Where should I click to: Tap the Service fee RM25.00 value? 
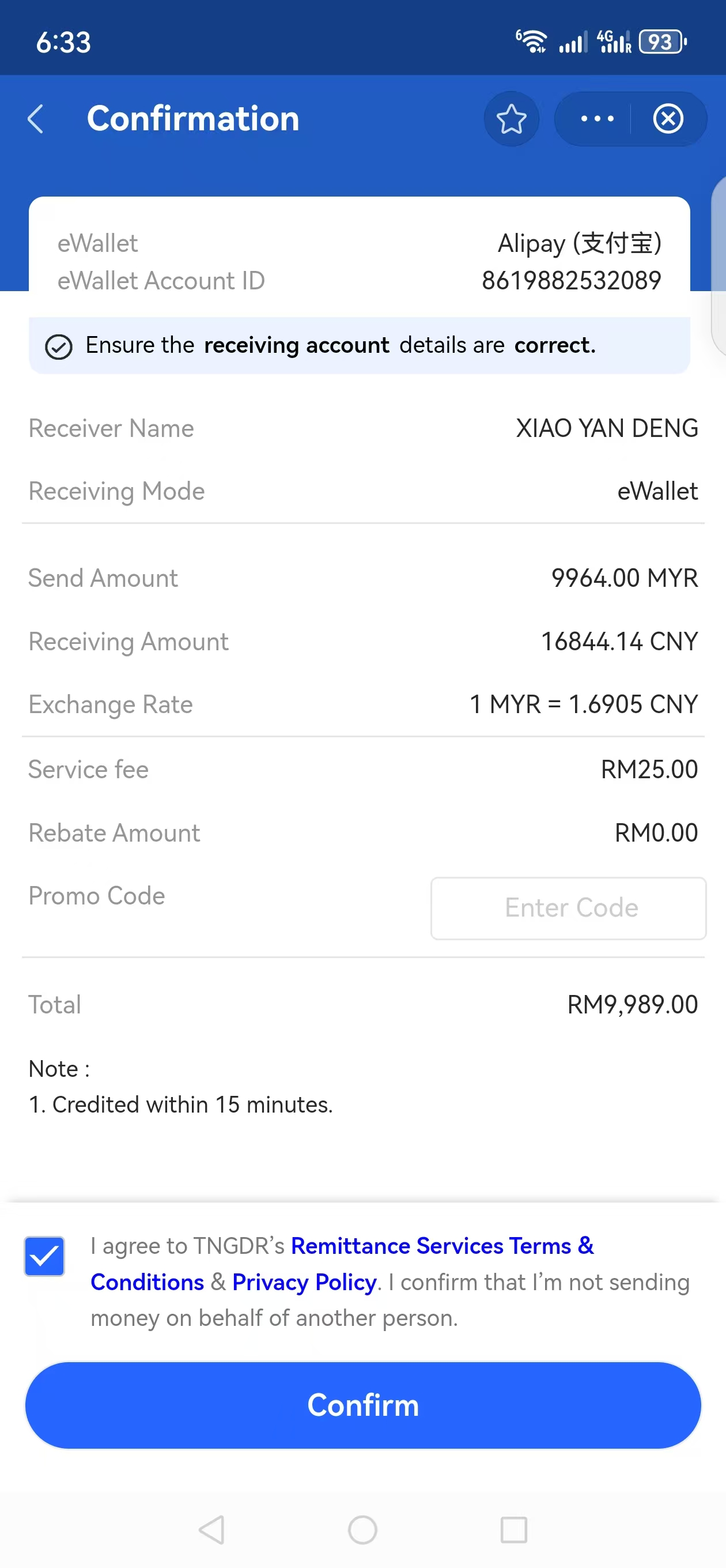coord(649,770)
